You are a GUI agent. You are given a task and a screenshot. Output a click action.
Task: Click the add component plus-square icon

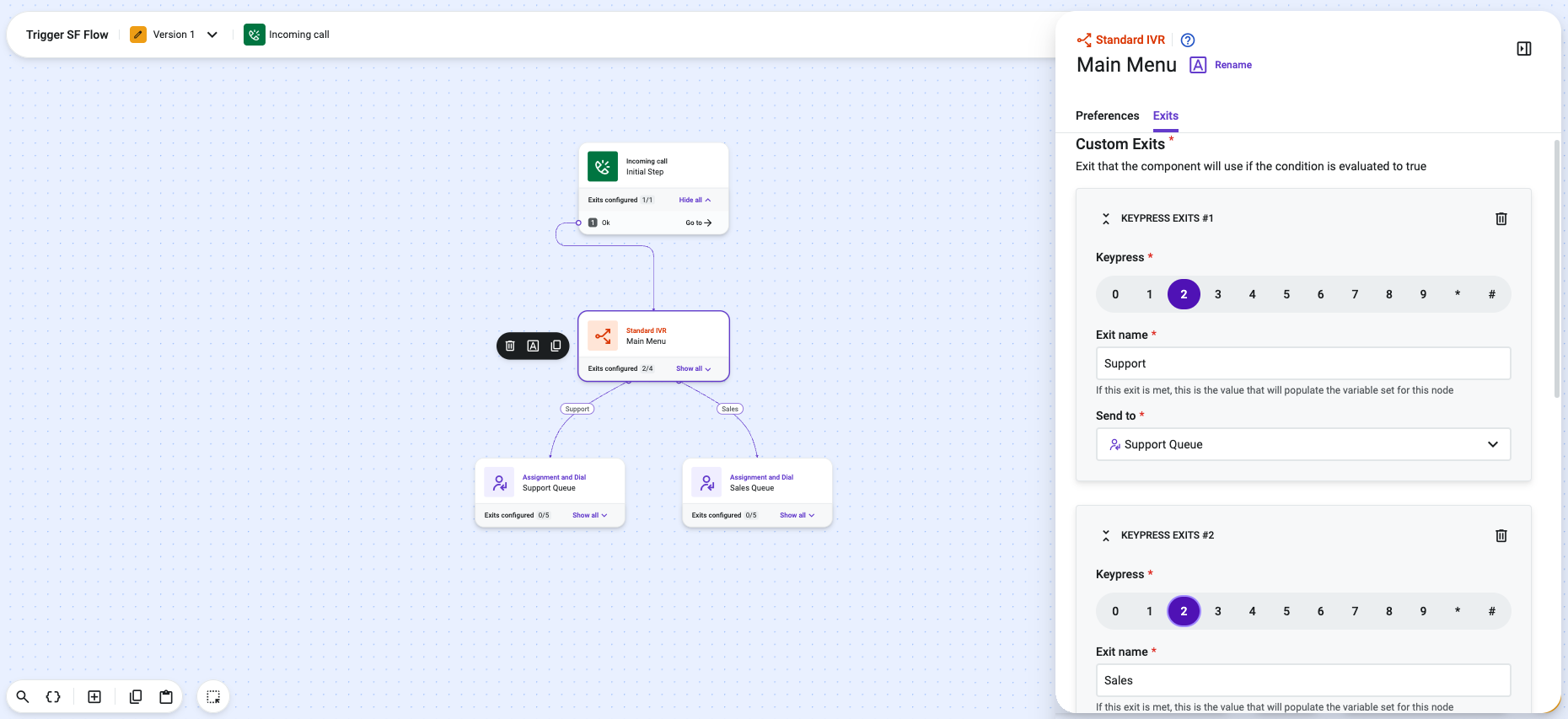[94, 697]
